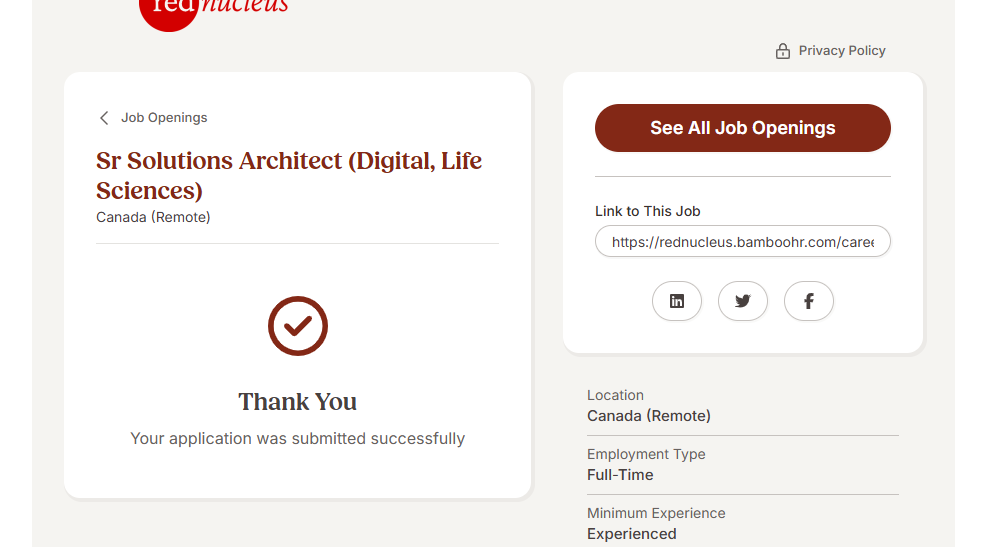Click the Full-Time employment type value
Screen dimensions: 987x547
coord(620,475)
